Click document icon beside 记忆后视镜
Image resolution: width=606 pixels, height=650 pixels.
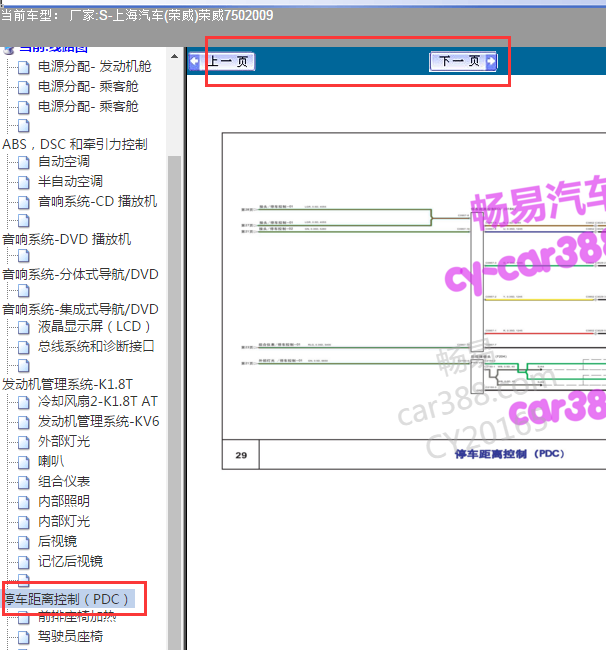(24, 562)
